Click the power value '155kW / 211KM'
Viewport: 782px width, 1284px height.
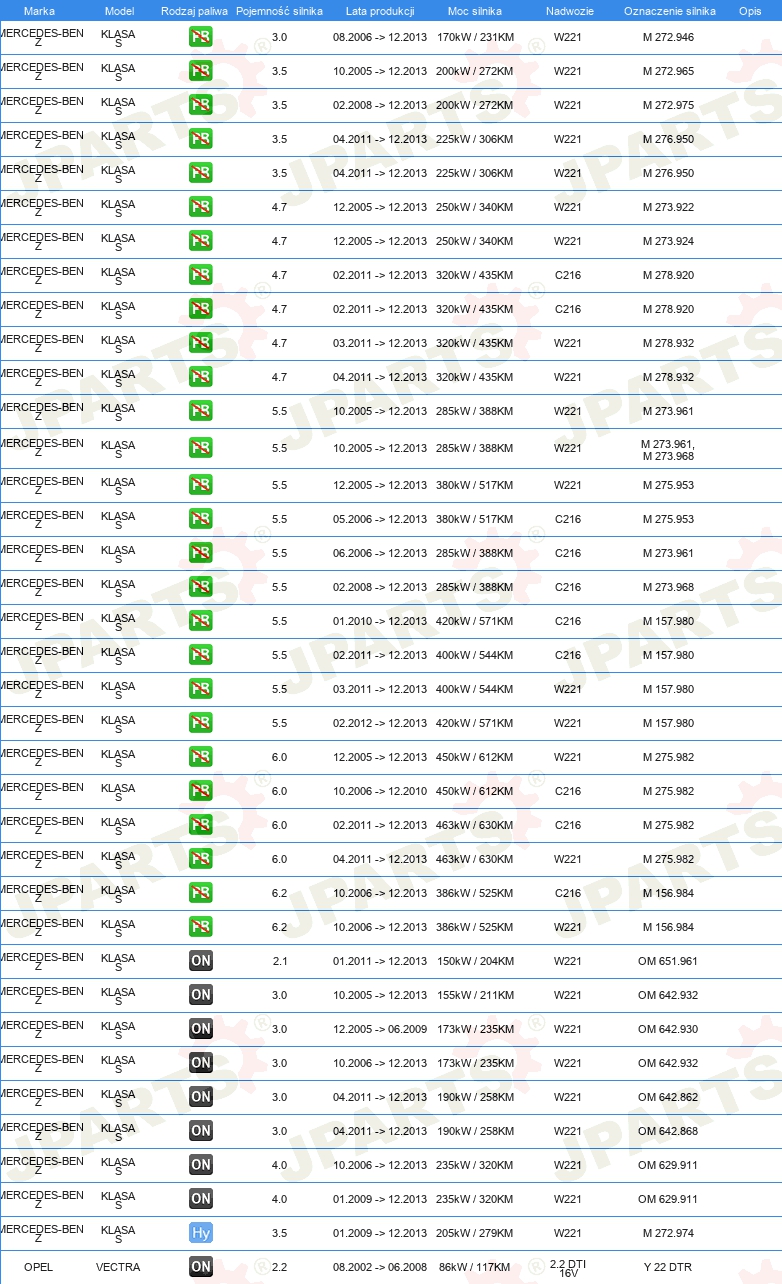click(x=475, y=995)
